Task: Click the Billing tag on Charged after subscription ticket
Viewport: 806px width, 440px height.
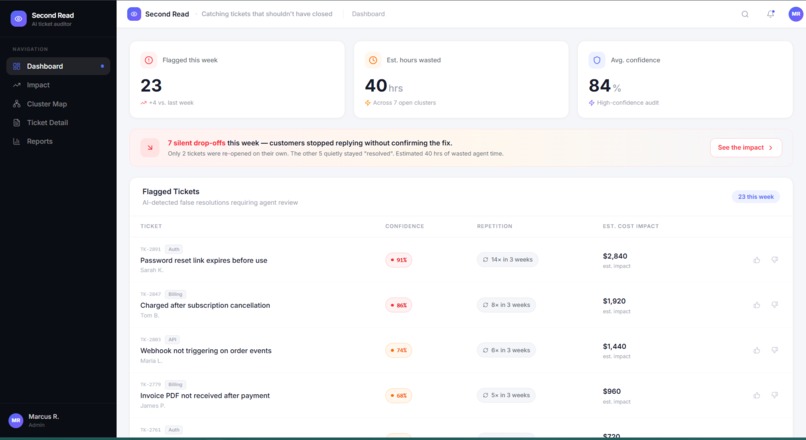Action: (175, 295)
